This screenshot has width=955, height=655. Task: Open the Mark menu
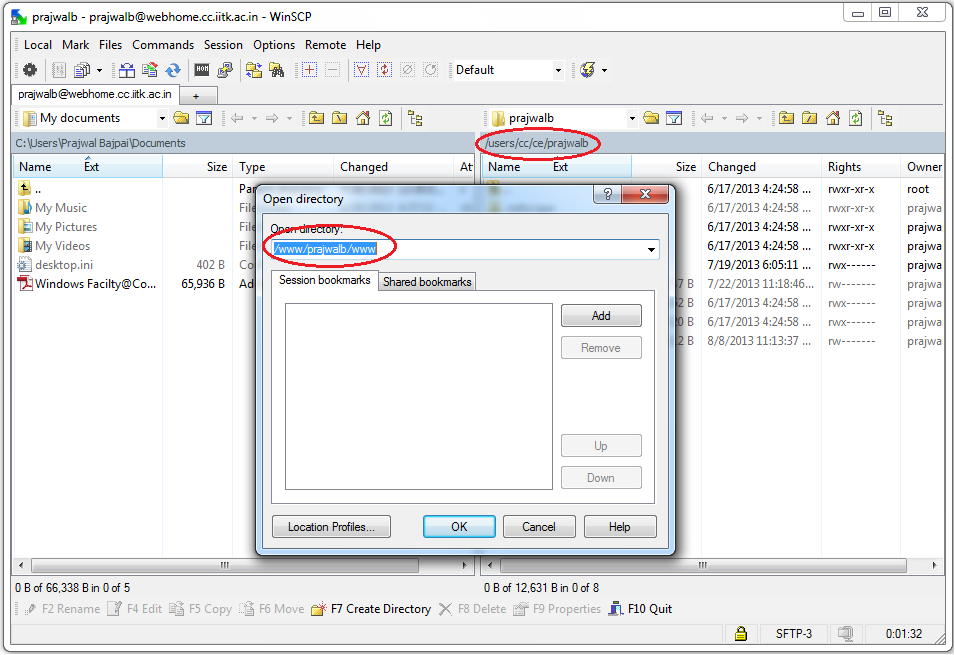(76, 44)
